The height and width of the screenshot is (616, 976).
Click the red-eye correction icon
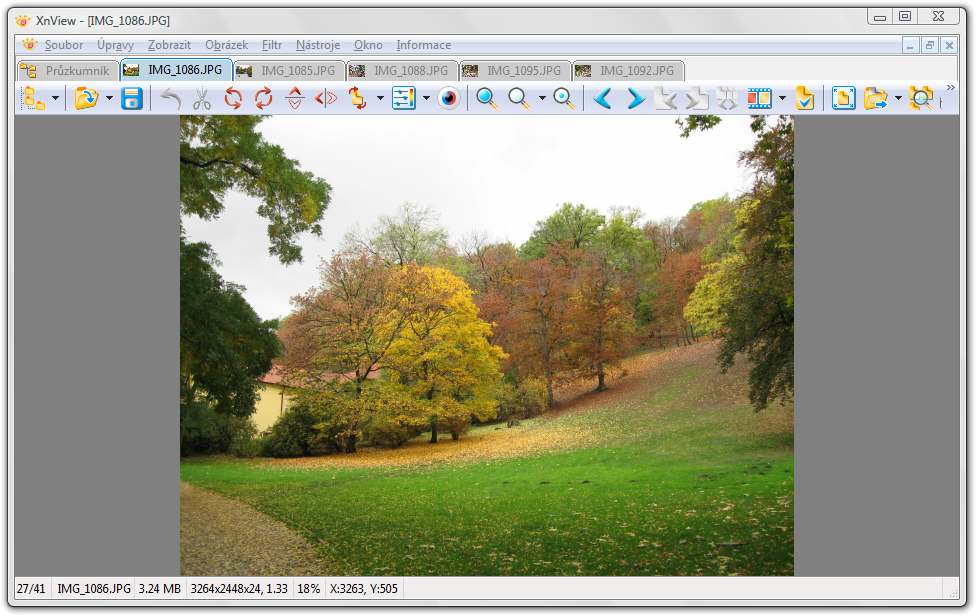pyautogui.click(x=449, y=98)
